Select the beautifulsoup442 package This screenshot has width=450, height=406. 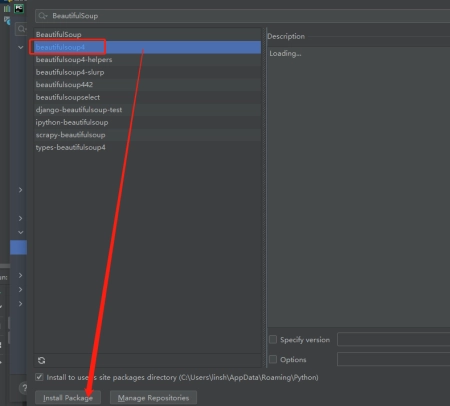click(x=148, y=85)
